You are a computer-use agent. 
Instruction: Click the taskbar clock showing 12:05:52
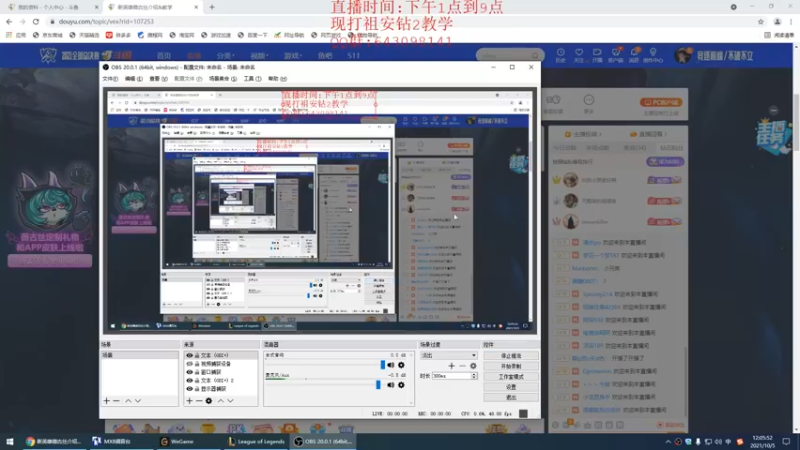(762, 441)
